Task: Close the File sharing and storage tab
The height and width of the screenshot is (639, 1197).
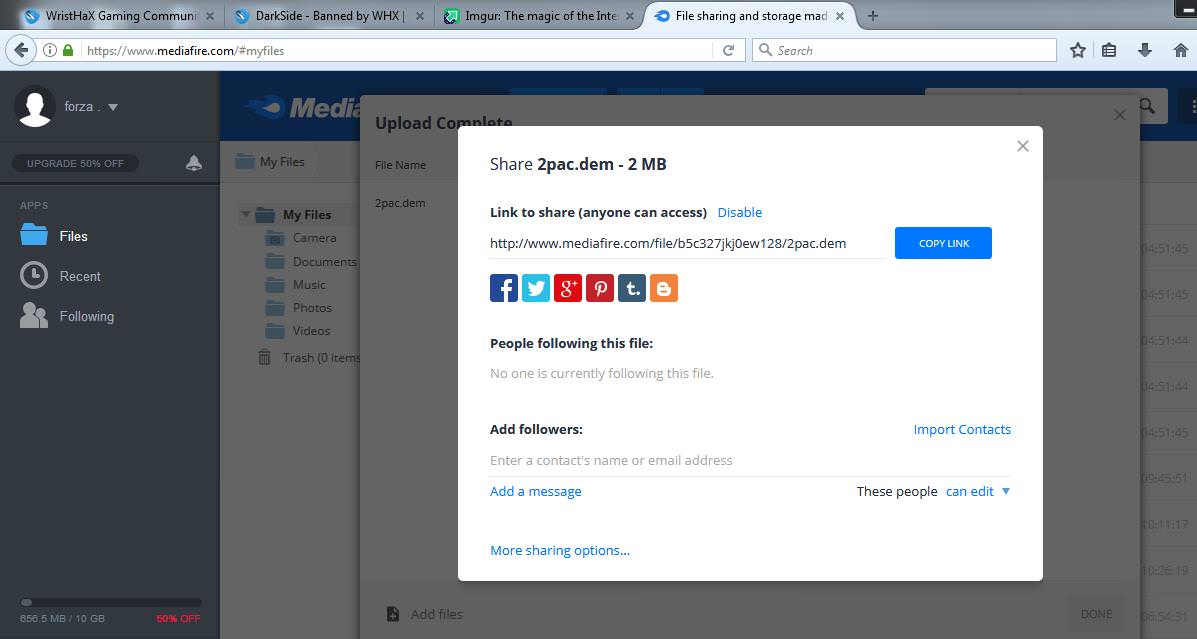Action: (x=840, y=16)
